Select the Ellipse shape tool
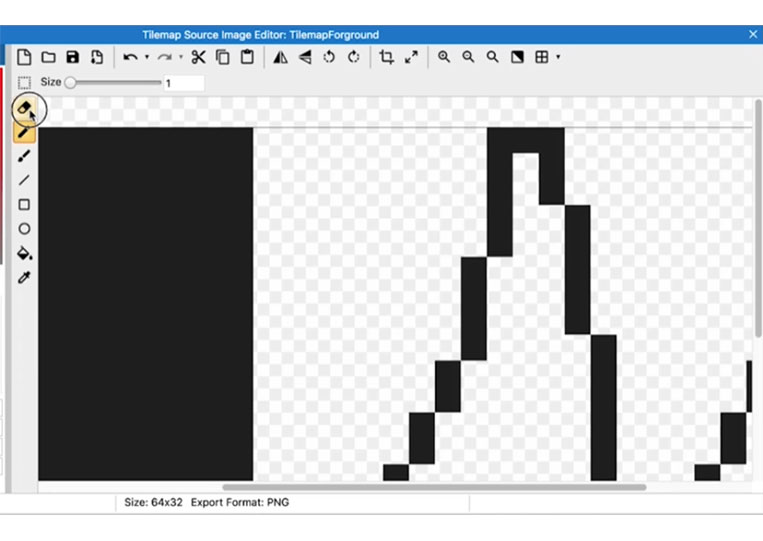 point(24,229)
